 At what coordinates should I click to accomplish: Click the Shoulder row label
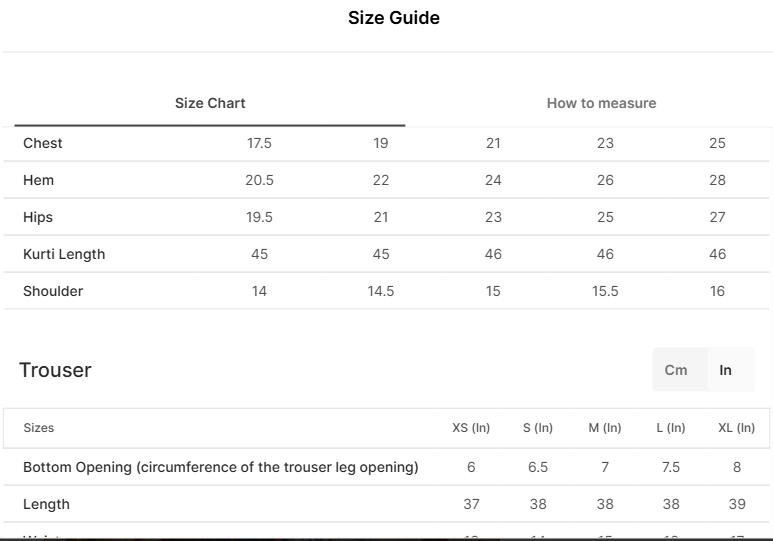53,291
